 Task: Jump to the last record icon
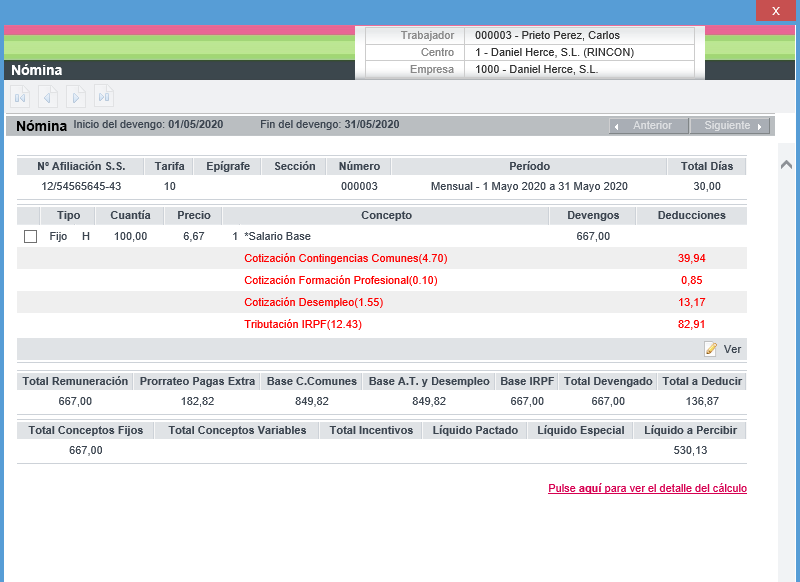pyautogui.click(x=104, y=97)
